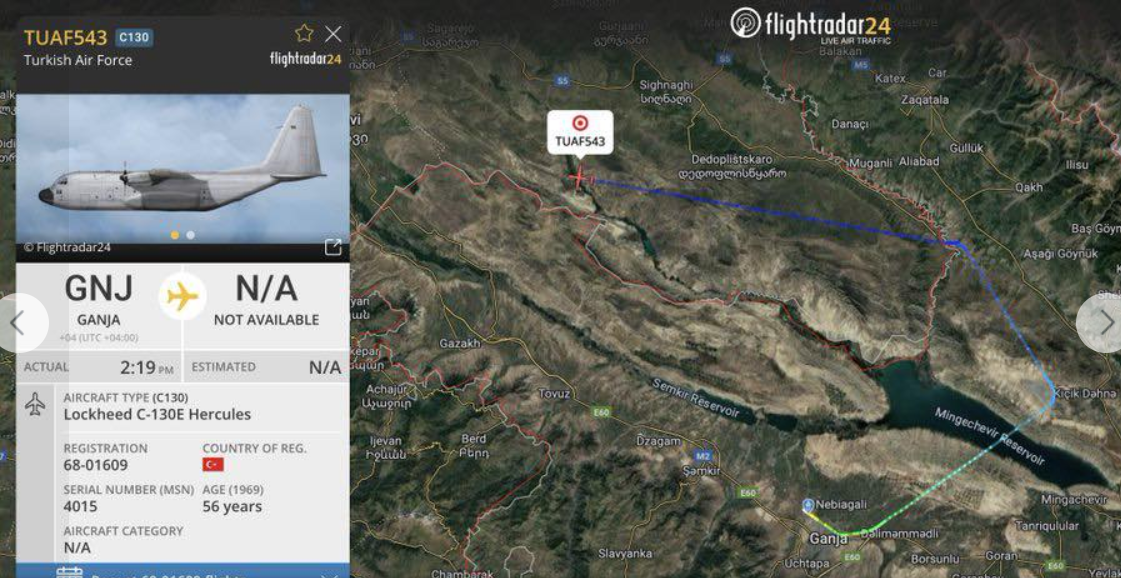The height and width of the screenshot is (578, 1121).
Task: Click the GNJ departure airport code
Action: click(x=99, y=288)
